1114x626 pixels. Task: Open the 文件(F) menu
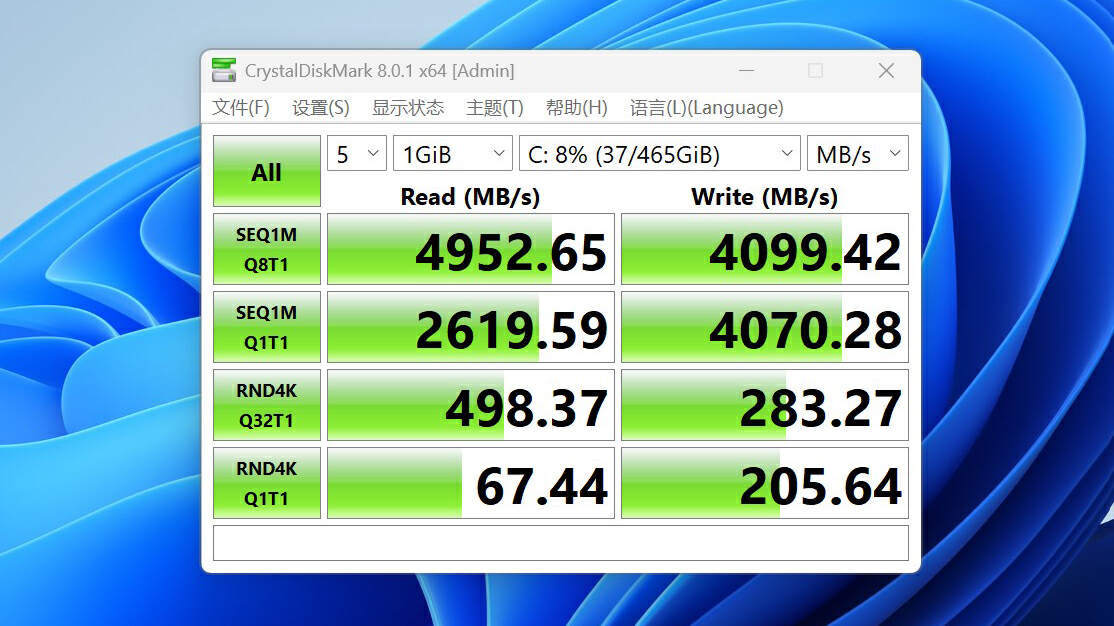pyautogui.click(x=241, y=107)
